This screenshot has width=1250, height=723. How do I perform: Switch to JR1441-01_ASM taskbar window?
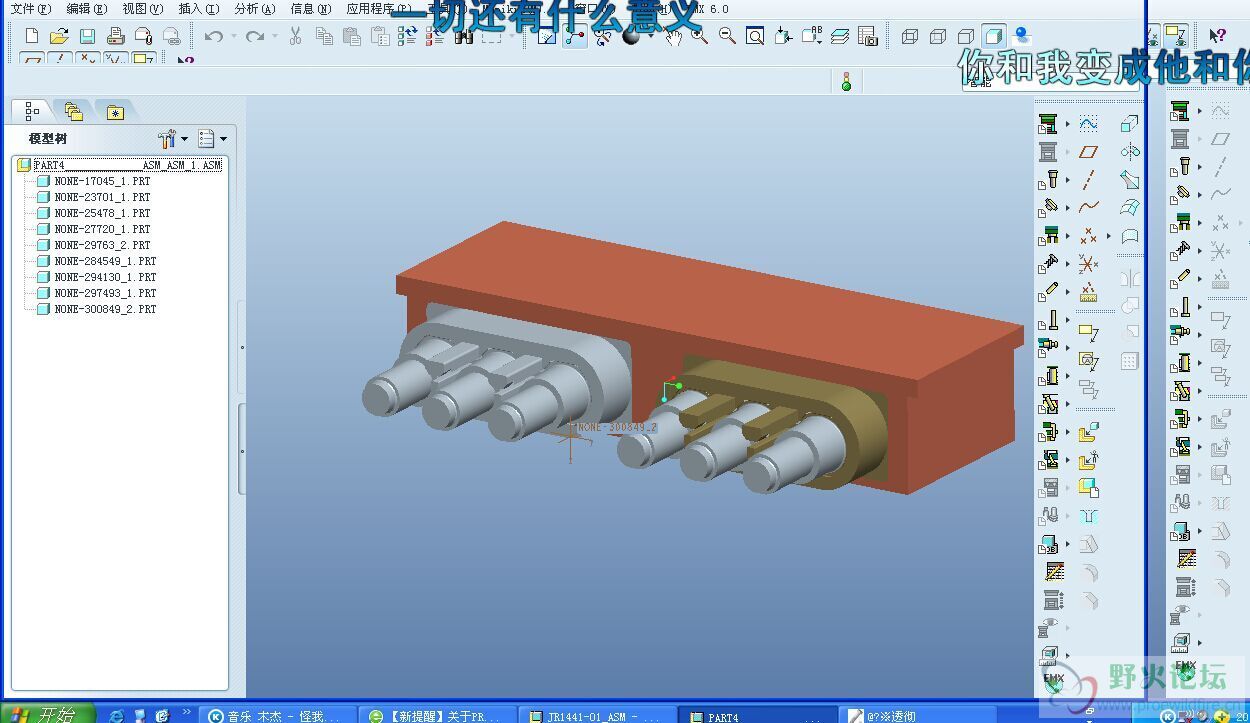click(598, 716)
